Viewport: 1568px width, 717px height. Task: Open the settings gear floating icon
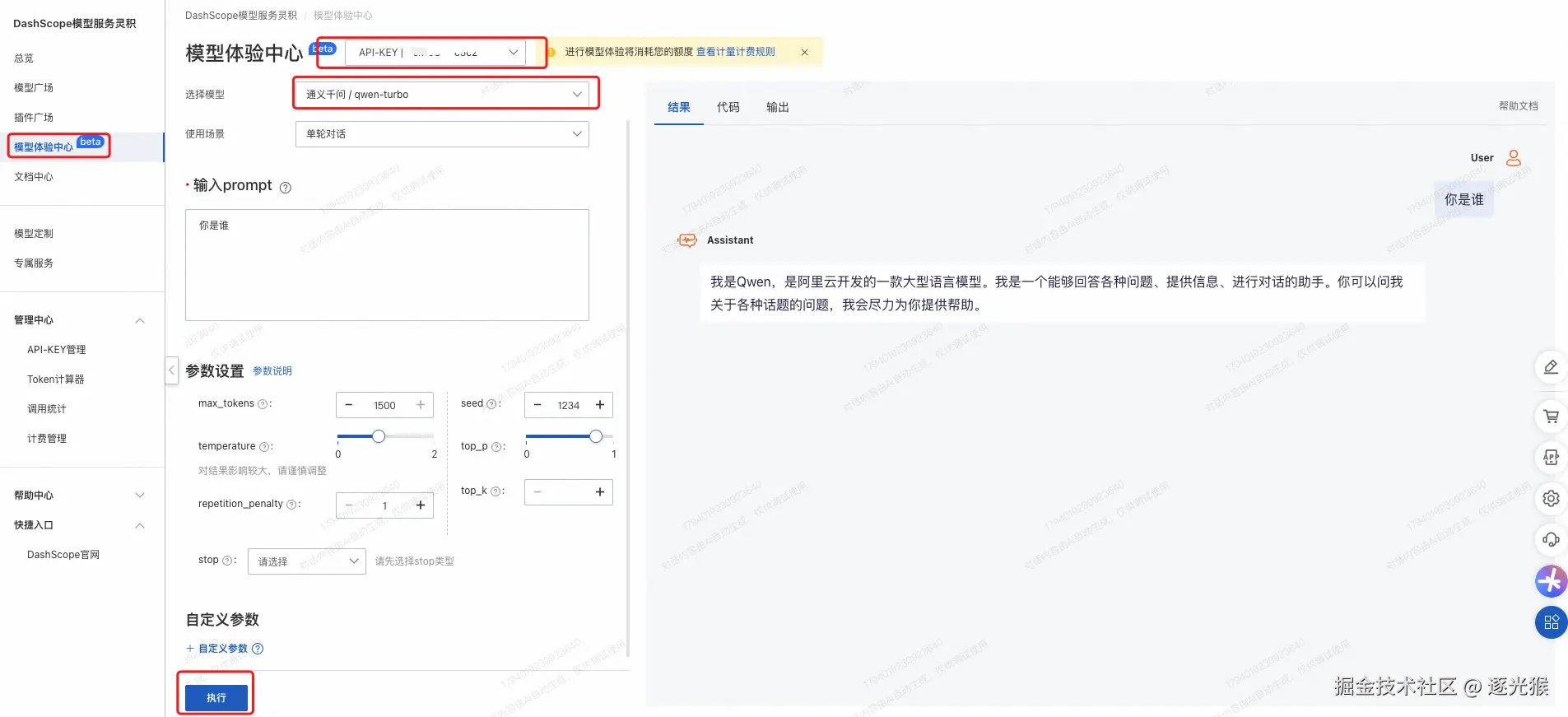click(x=1551, y=498)
